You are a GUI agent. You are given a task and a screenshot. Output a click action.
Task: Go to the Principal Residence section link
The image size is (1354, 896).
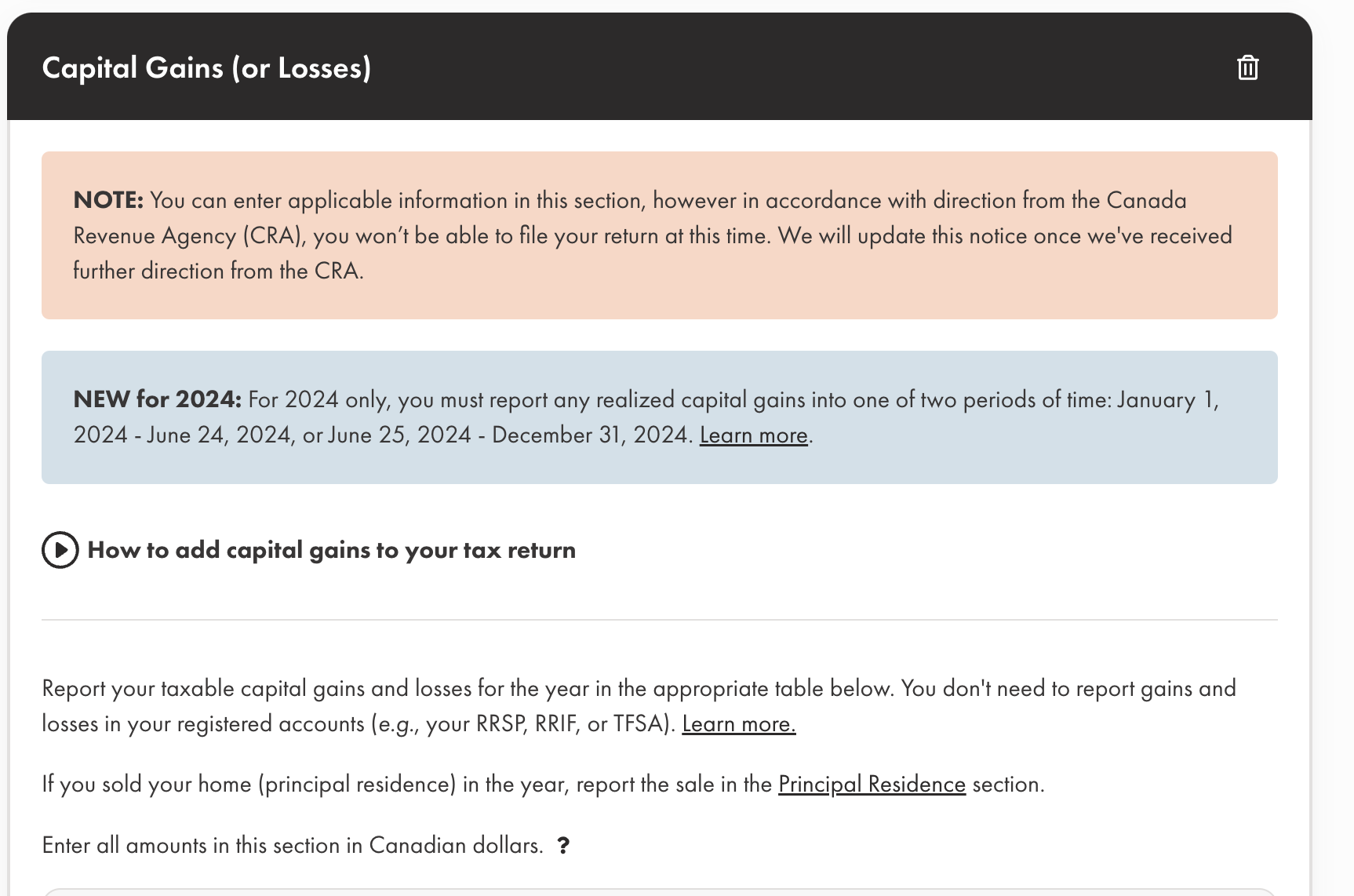pos(872,785)
